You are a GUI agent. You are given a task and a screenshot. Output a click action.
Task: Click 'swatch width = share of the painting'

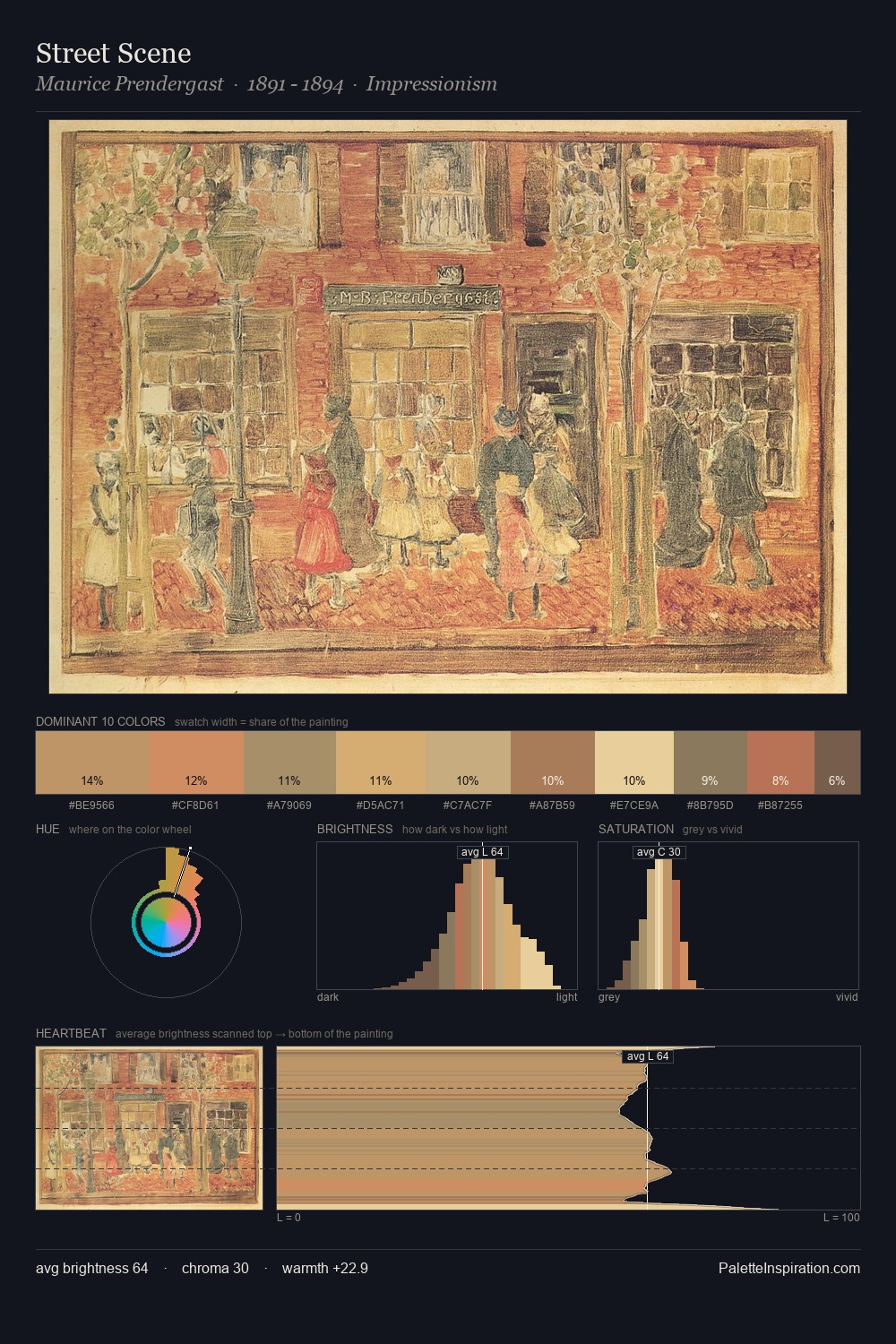point(262,722)
